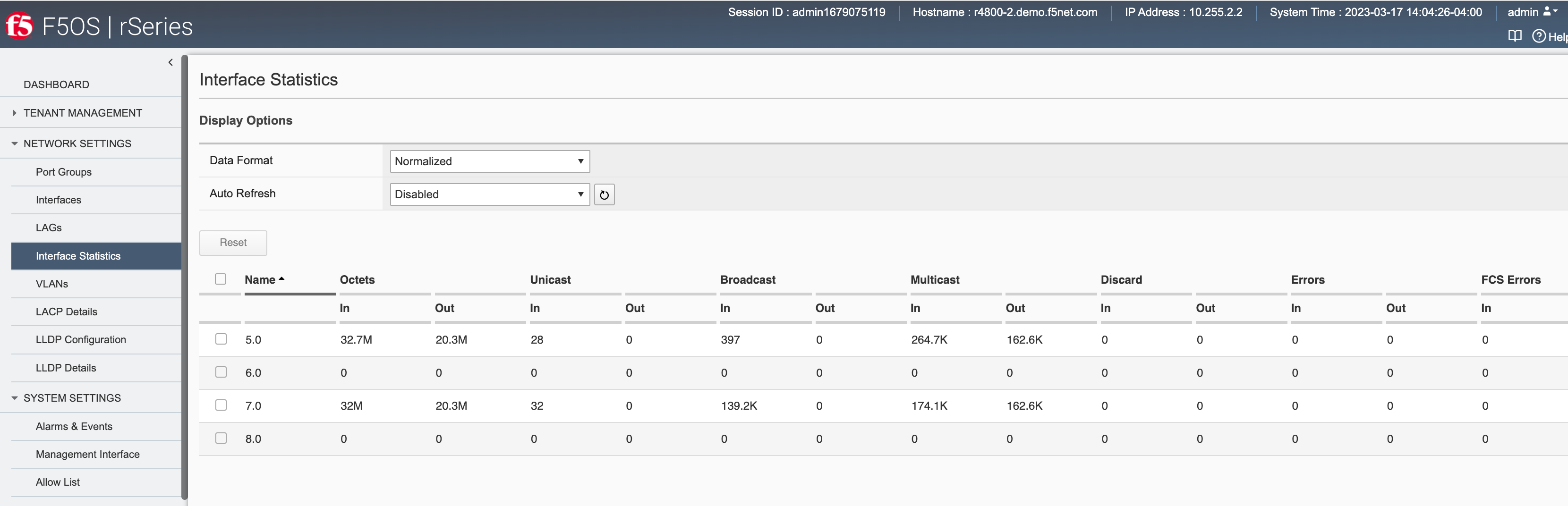
Task: Open the VLANs page
Action: [x=52, y=284]
